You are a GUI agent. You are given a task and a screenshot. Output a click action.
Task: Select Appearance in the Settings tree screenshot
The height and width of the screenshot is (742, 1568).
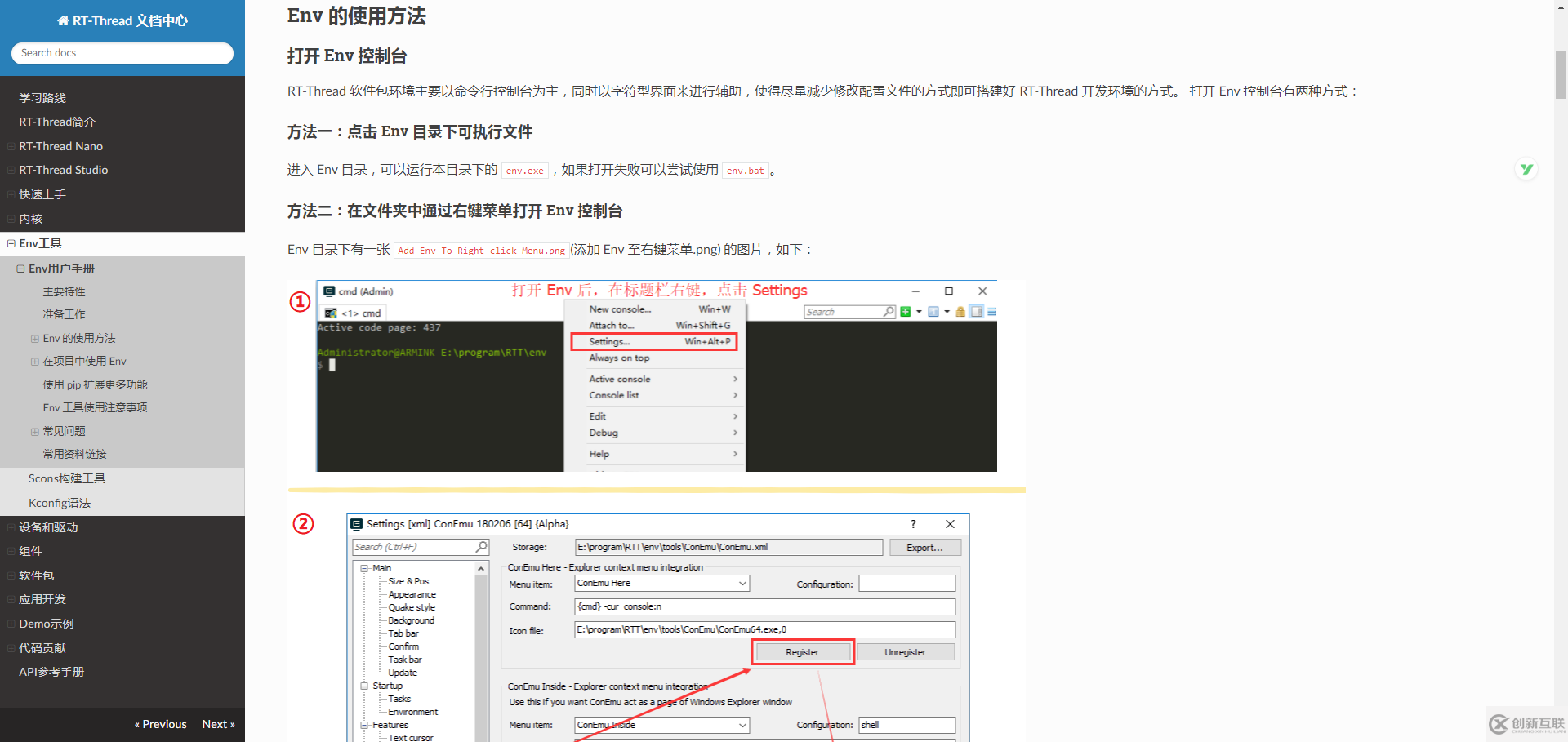point(412,594)
